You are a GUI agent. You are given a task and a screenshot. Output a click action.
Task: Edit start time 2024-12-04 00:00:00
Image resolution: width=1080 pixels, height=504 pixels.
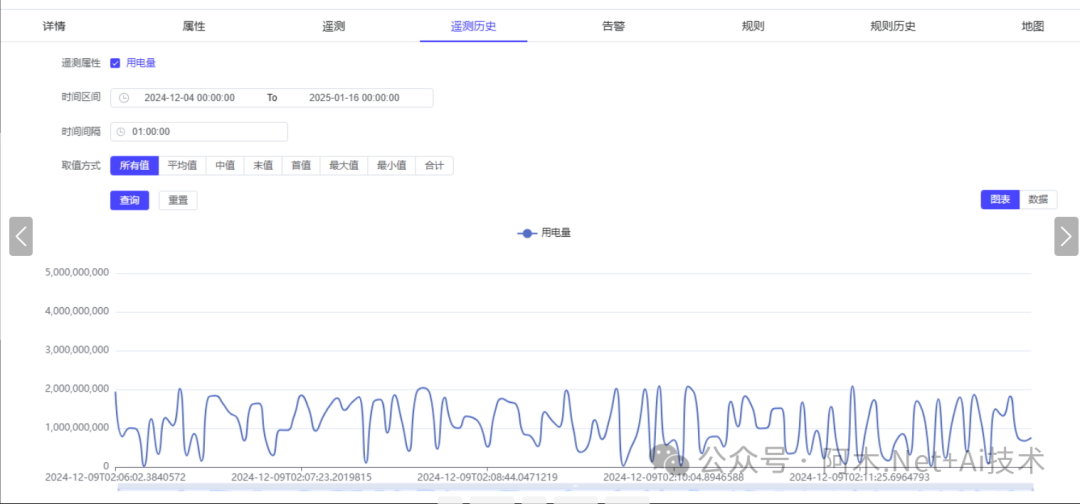click(189, 98)
